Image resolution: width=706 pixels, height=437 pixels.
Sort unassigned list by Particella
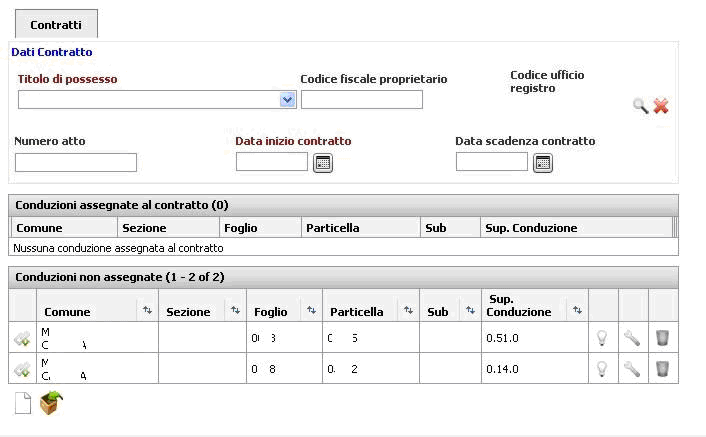(408, 310)
